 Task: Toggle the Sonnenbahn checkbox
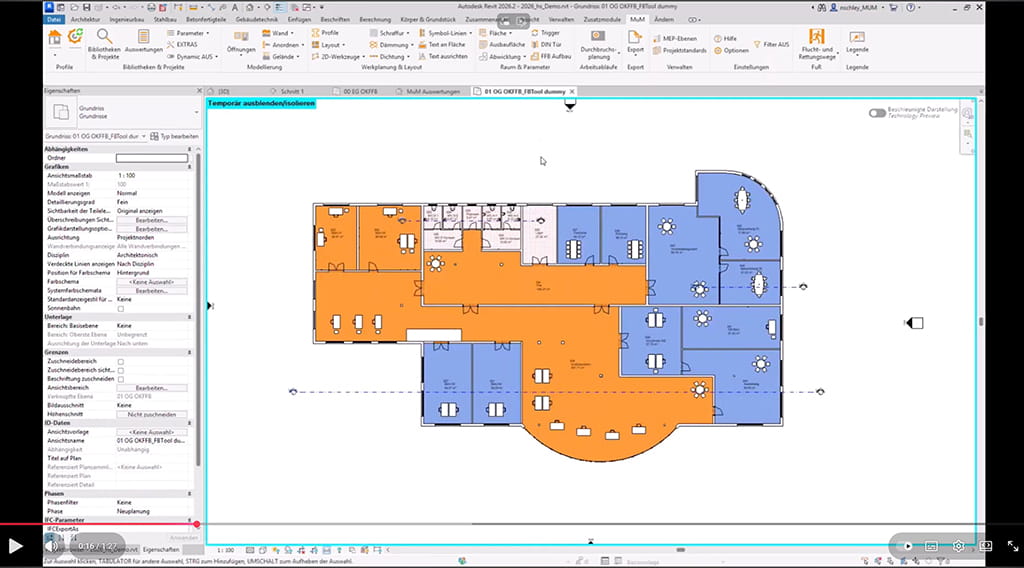pos(121,308)
